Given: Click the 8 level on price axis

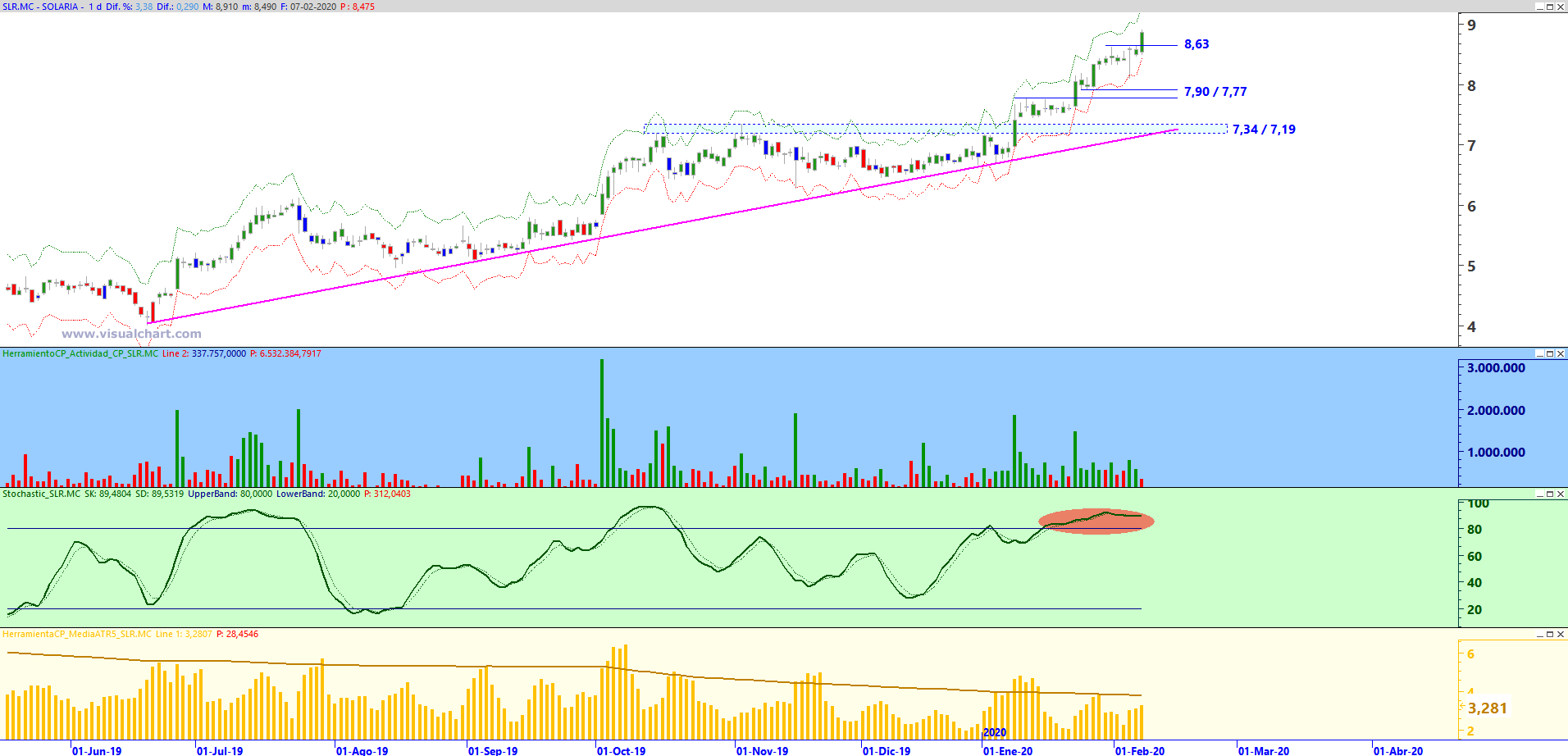Looking at the screenshot, I should 1472,86.
